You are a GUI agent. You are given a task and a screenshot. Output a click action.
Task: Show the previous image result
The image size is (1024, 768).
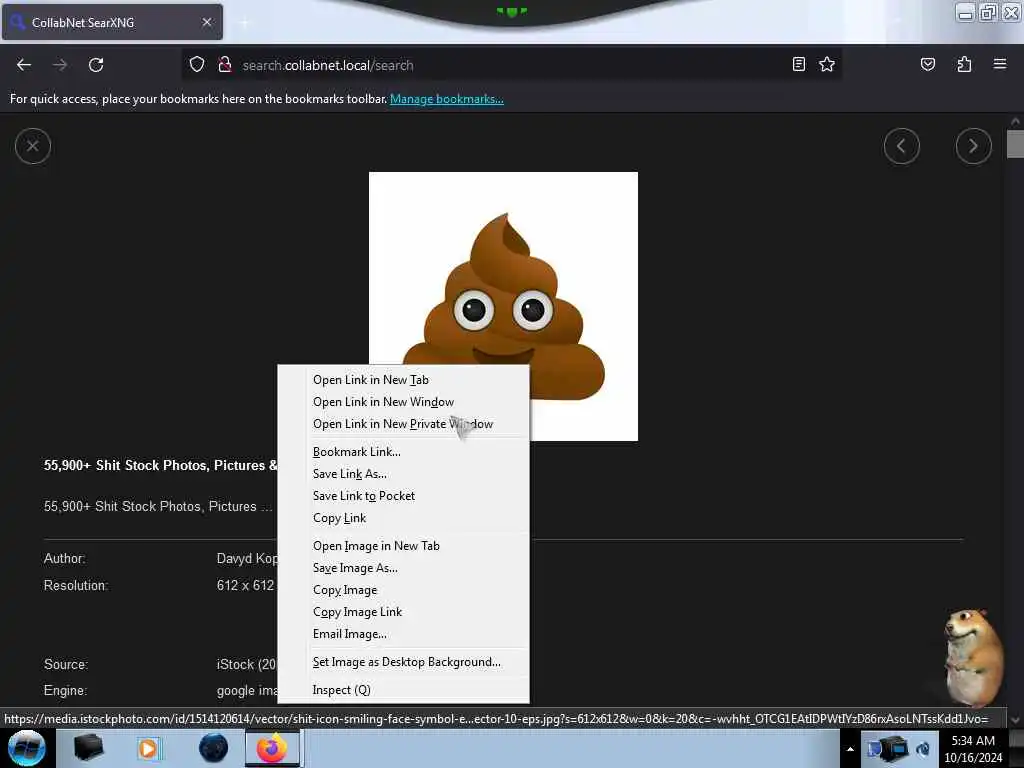pos(902,146)
